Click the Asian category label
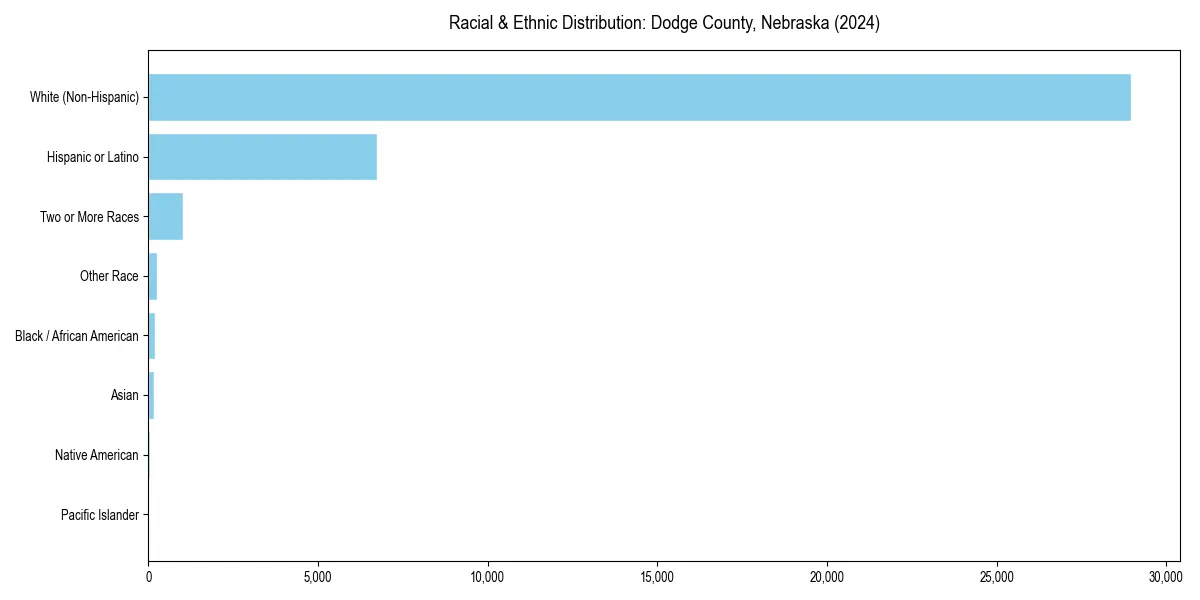Viewport: 1200px width, 600px height. click(126, 395)
